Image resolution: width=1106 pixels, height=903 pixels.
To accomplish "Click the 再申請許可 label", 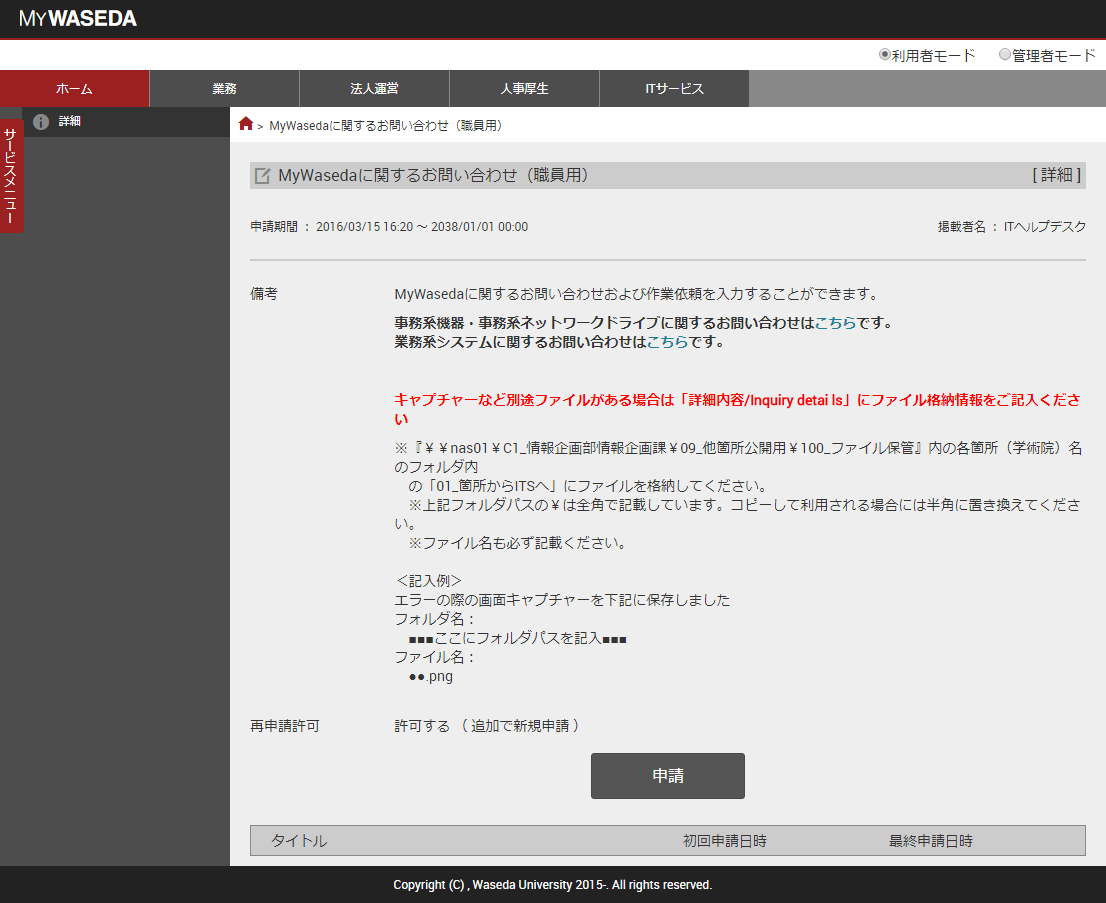I will (x=285, y=726).
